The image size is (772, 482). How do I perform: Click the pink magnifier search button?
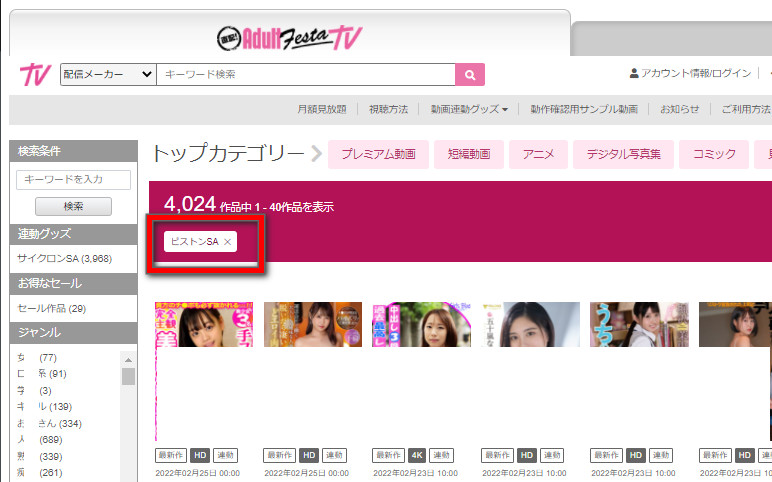click(470, 74)
